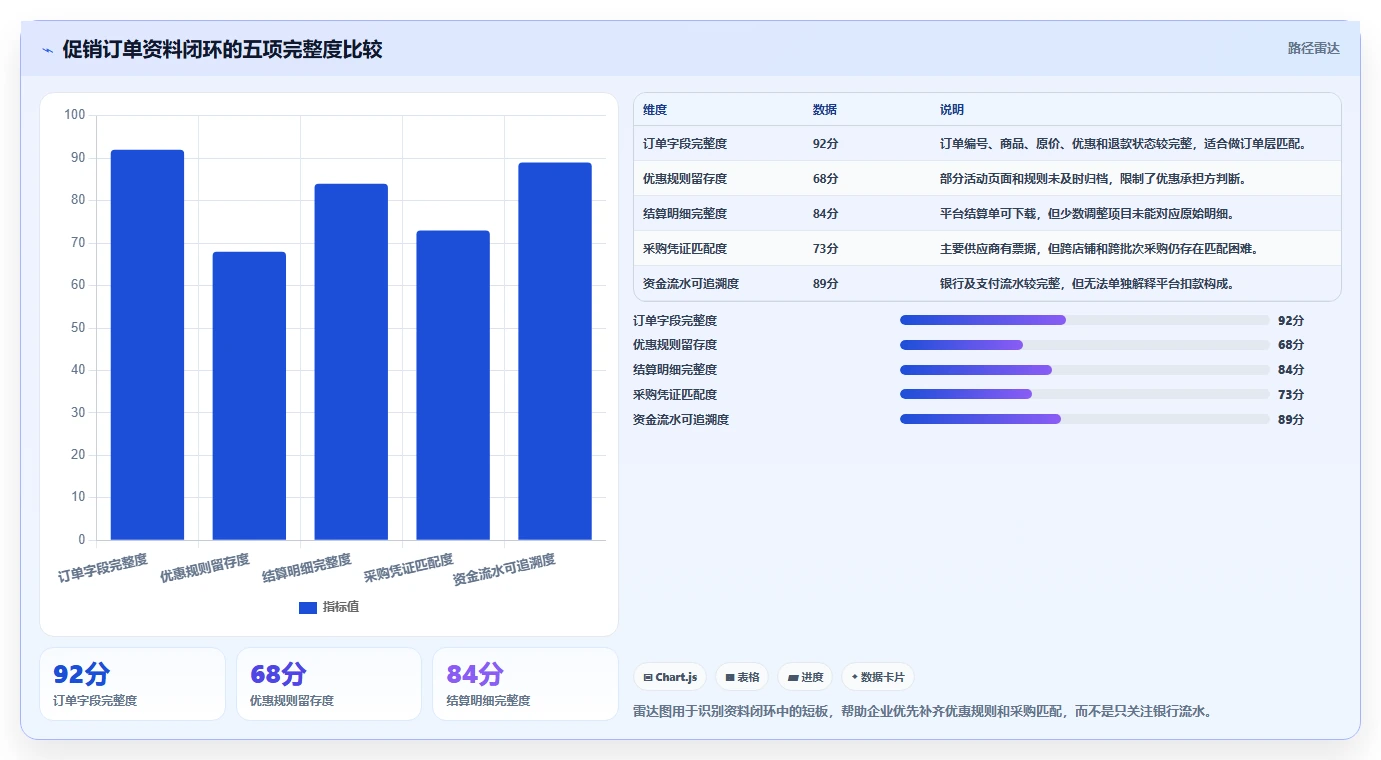The height and width of the screenshot is (760, 1381).
Task: Click the 路径雷达 label in header
Action: 1313,48
